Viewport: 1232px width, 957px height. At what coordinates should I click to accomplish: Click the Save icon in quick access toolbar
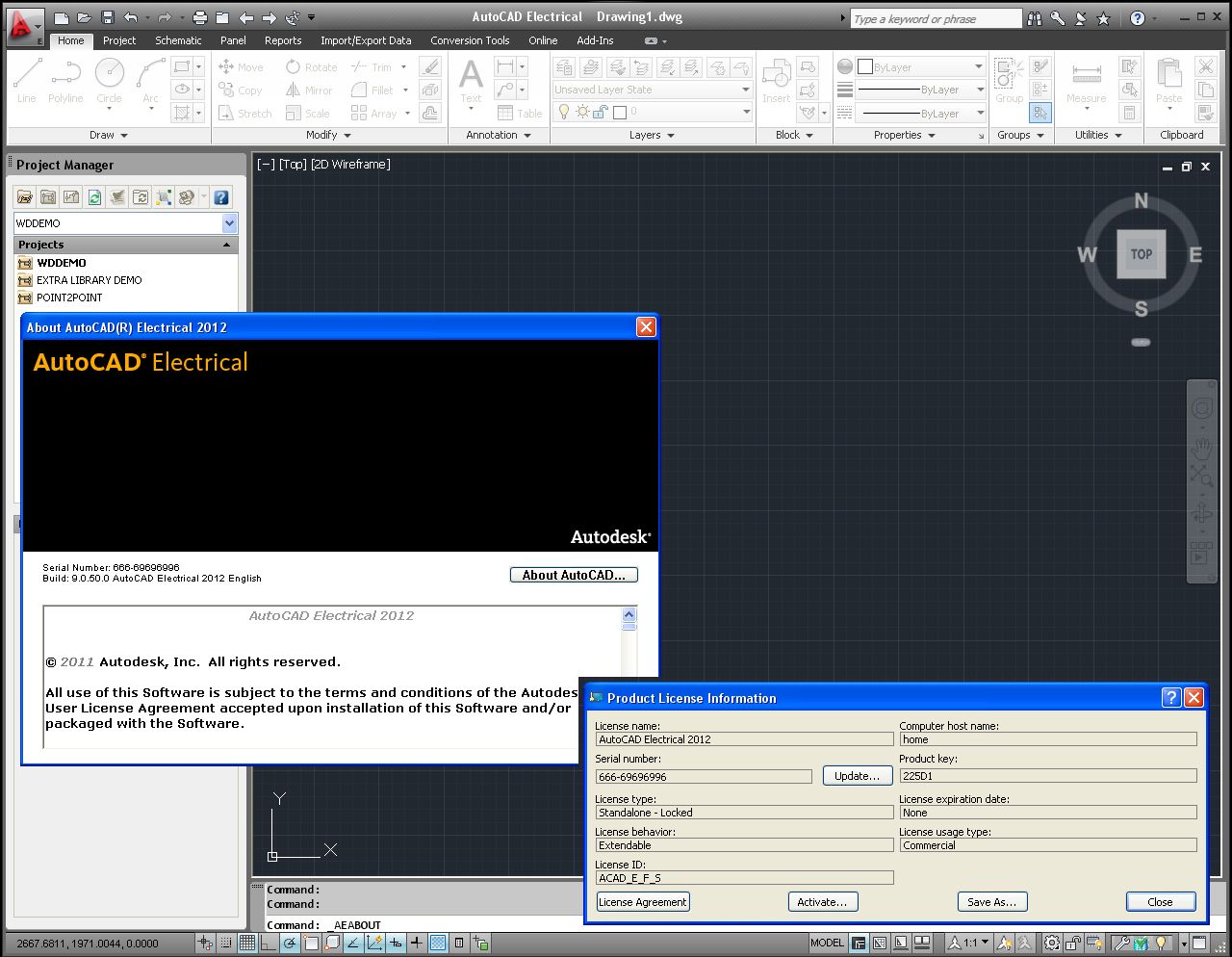(107, 17)
